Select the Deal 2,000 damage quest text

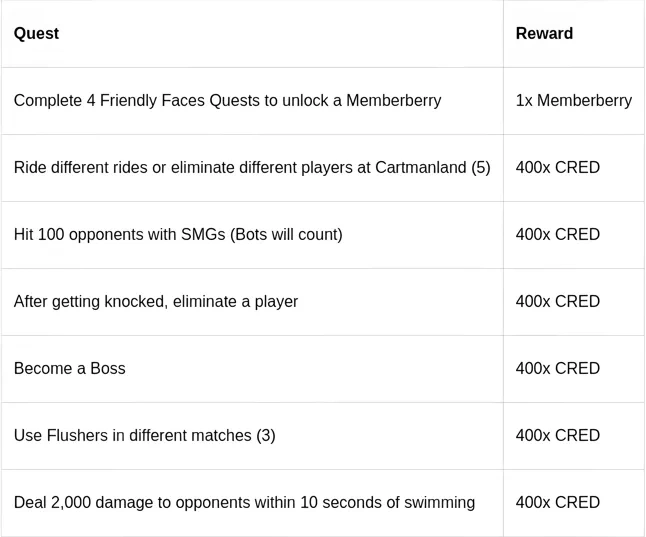(244, 503)
